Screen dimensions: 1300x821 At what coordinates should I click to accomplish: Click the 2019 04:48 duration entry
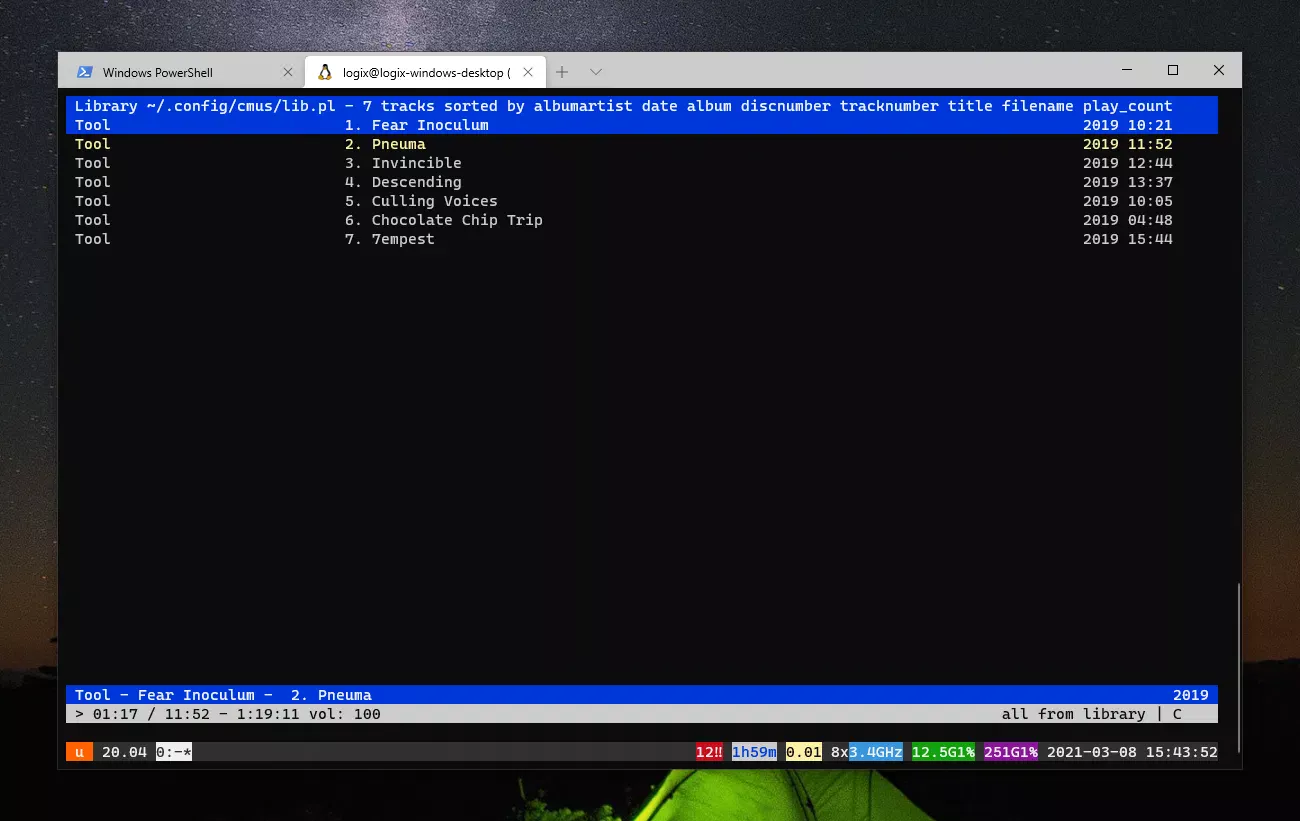[1128, 220]
